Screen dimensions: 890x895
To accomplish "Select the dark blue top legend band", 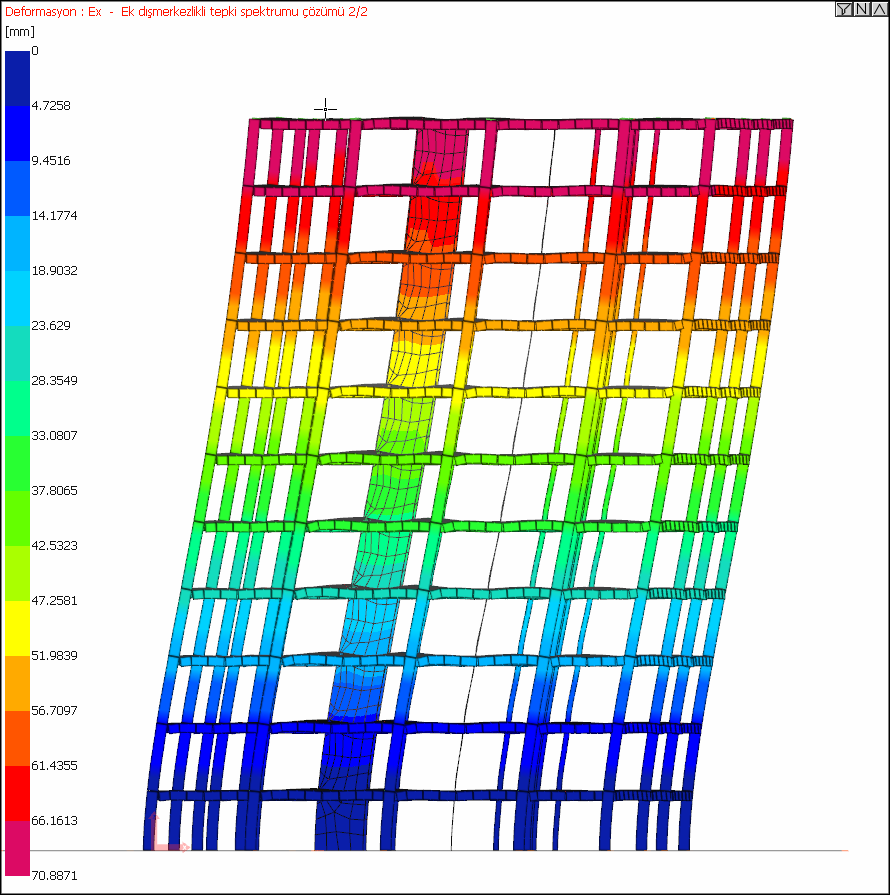I will 17,78.
